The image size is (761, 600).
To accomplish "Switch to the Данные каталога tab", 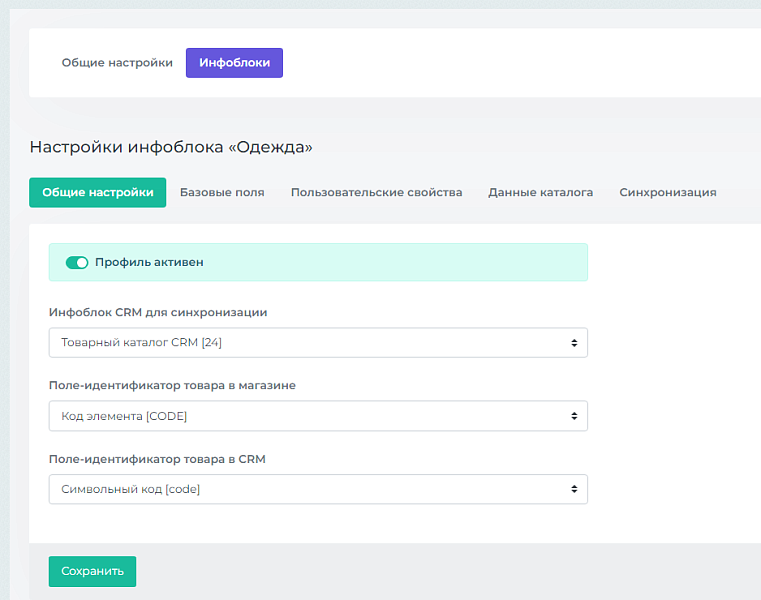I will 540,193.
